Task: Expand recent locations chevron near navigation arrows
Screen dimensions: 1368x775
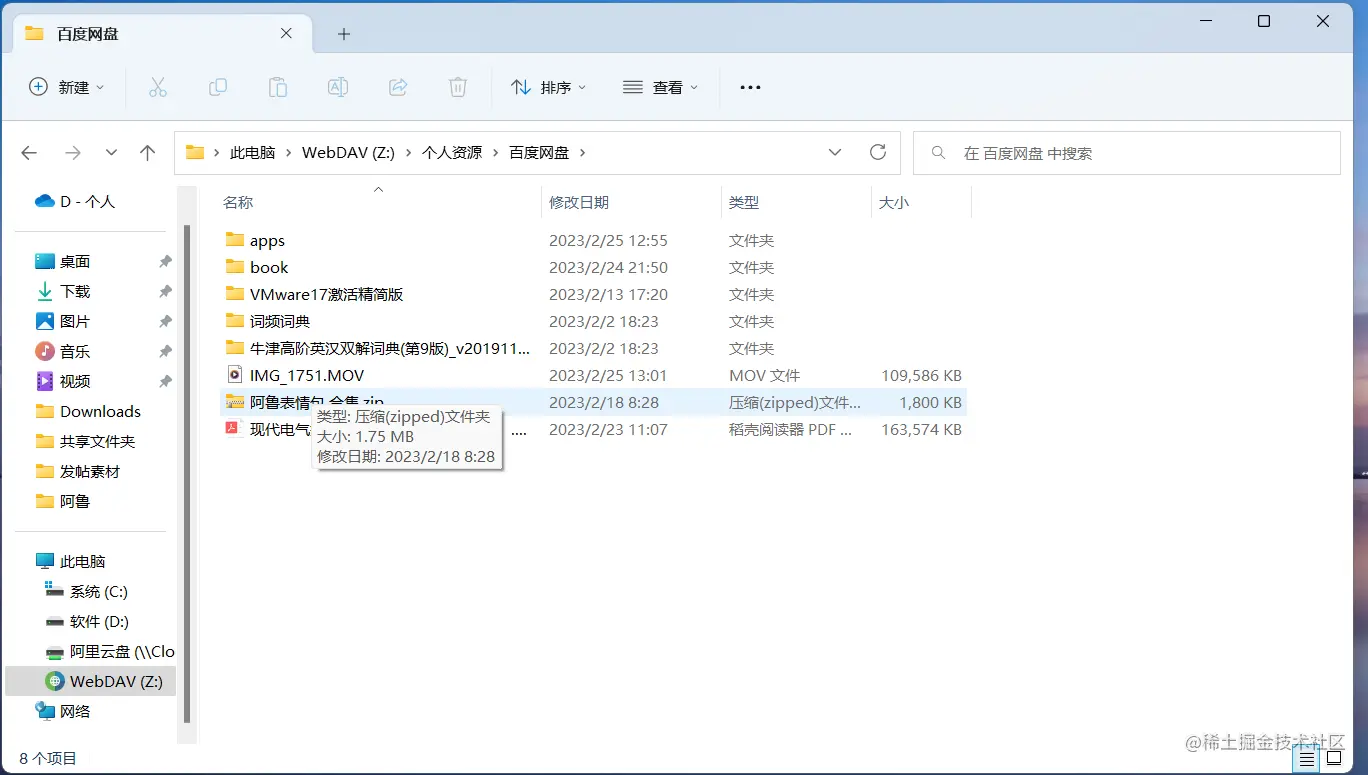Action: pyautogui.click(x=111, y=153)
